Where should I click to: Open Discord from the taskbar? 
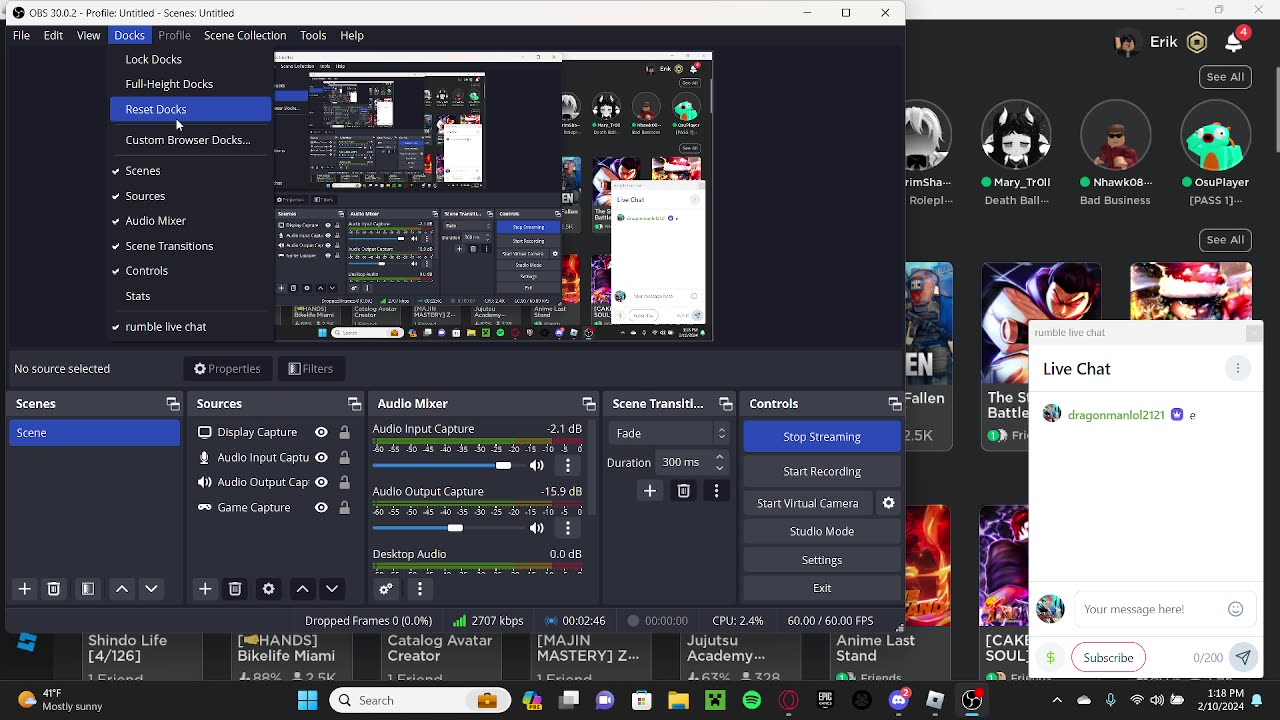[x=898, y=700]
